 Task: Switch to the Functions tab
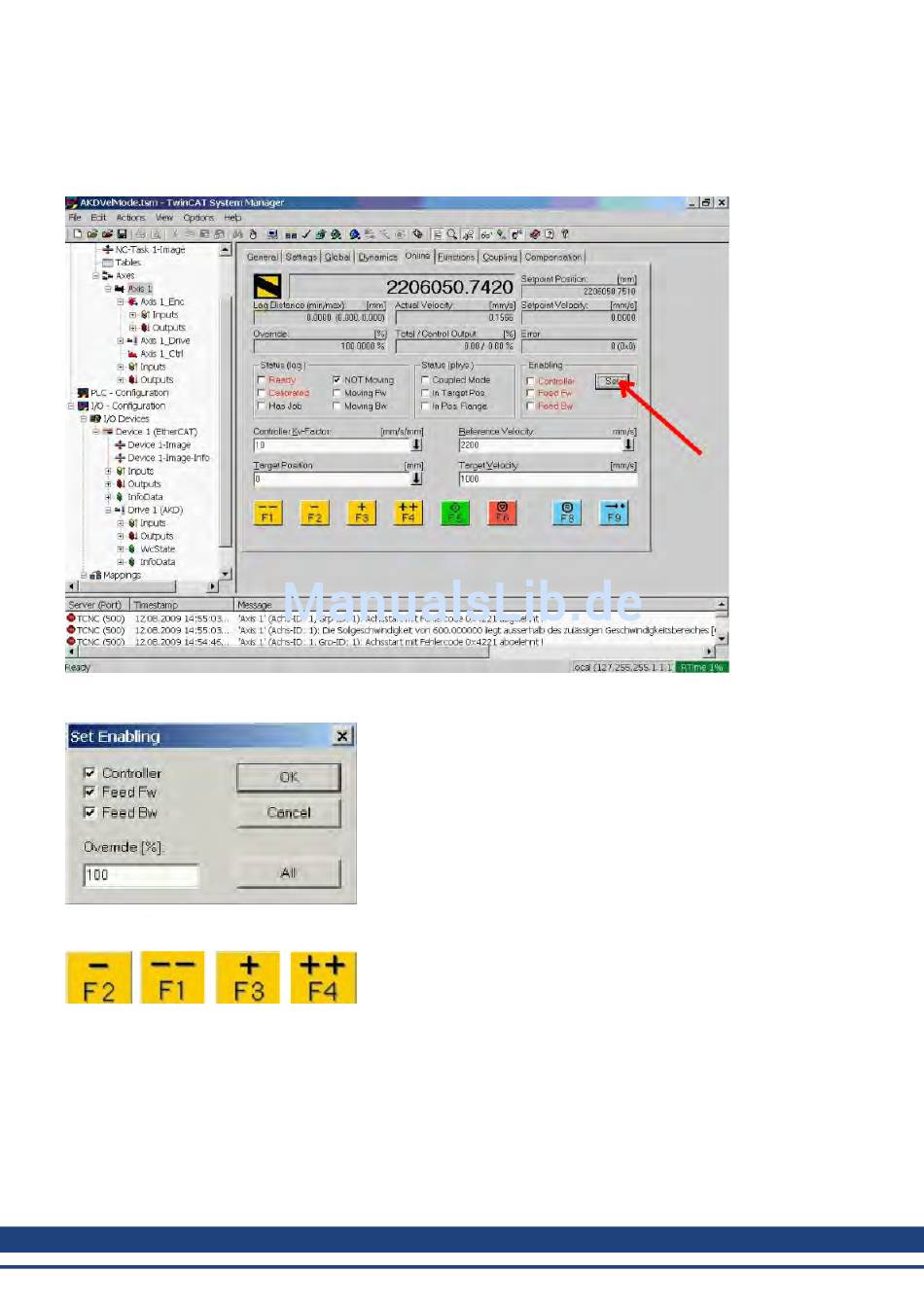tap(456, 257)
